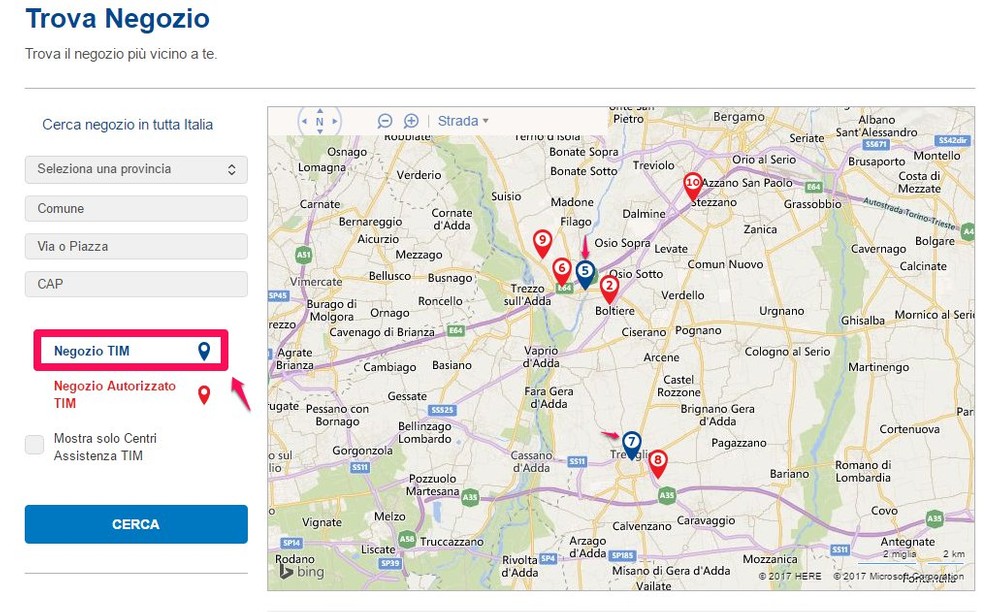
Task: Select blue store pin number 7
Action: (631, 443)
